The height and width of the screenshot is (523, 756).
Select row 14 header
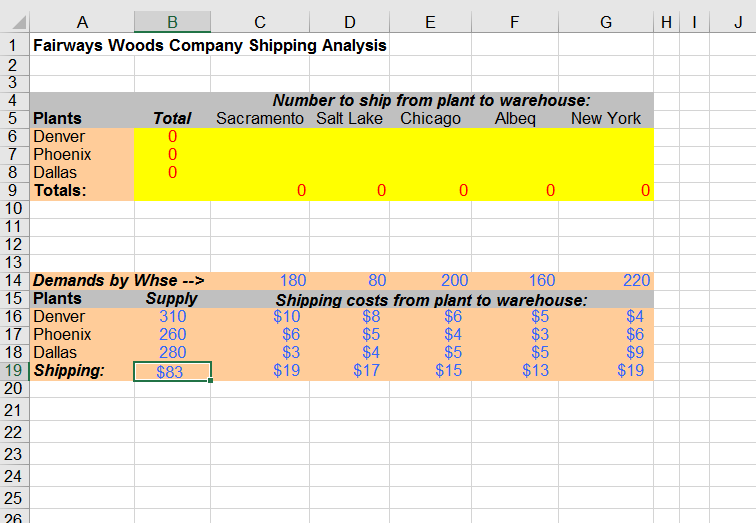coord(14,281)
